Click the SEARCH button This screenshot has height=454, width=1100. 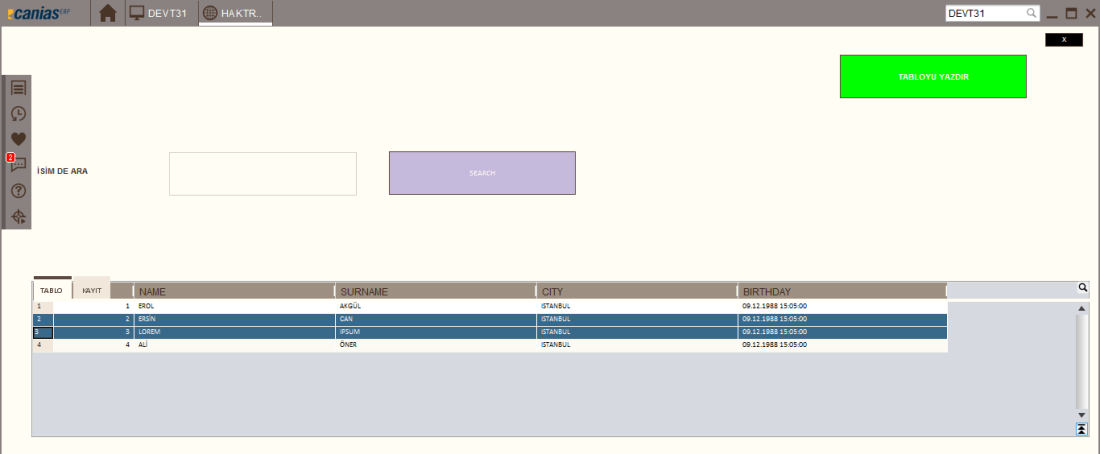pyautogui.click(x=482, y=173)
